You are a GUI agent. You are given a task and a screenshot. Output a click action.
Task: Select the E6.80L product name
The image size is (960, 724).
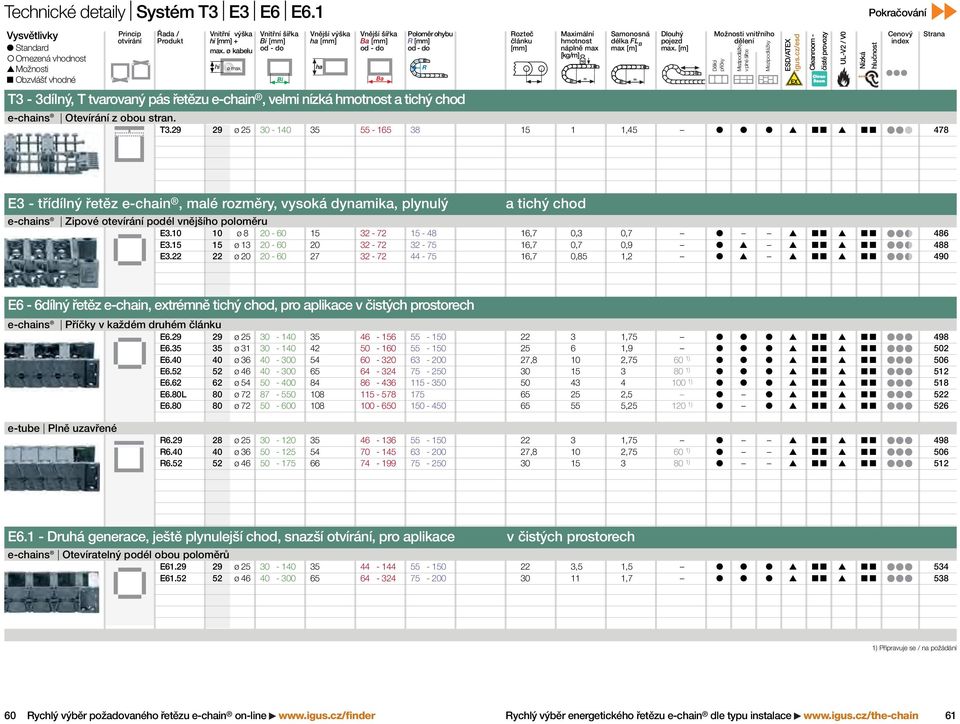(x=173, y=394)
